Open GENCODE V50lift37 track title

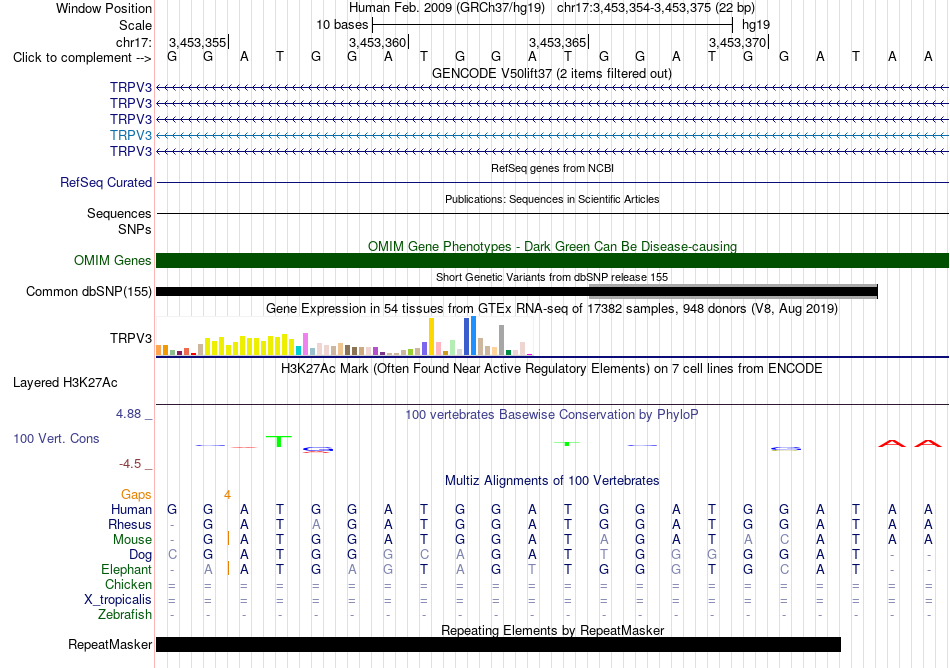tap(552, 73)
